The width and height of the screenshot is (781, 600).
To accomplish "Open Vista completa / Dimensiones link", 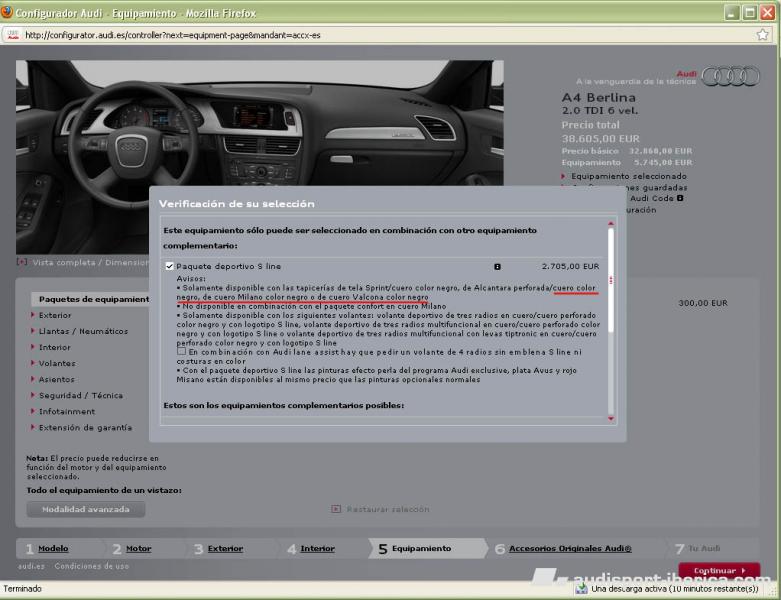I will coord(90,262).
